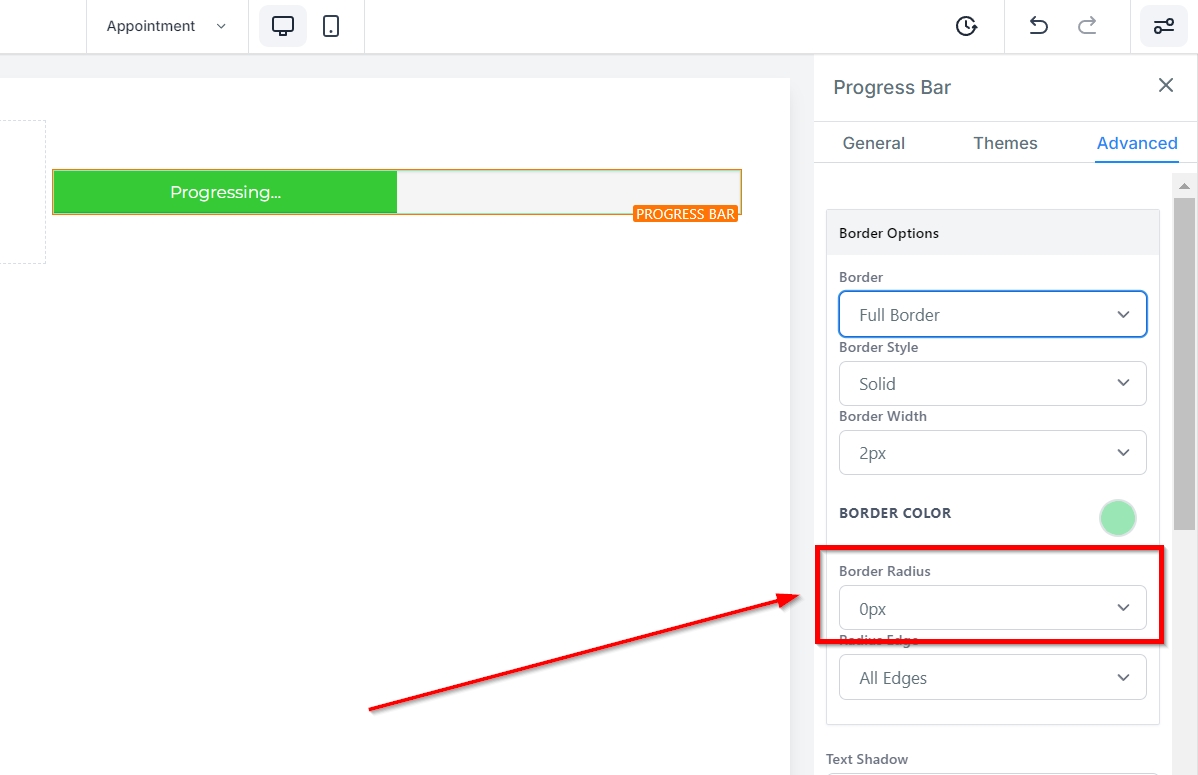Select the Advanced tab
The width and height of the screenshot is (1198, 775).
point(1137,143)
